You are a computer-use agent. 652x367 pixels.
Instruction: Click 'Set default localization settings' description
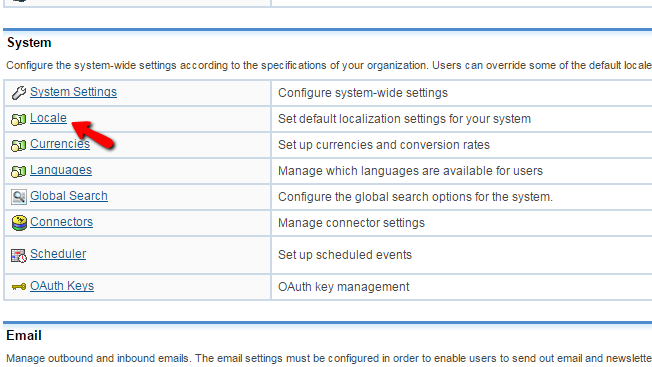pyautogui.click(x=404, y=119)
